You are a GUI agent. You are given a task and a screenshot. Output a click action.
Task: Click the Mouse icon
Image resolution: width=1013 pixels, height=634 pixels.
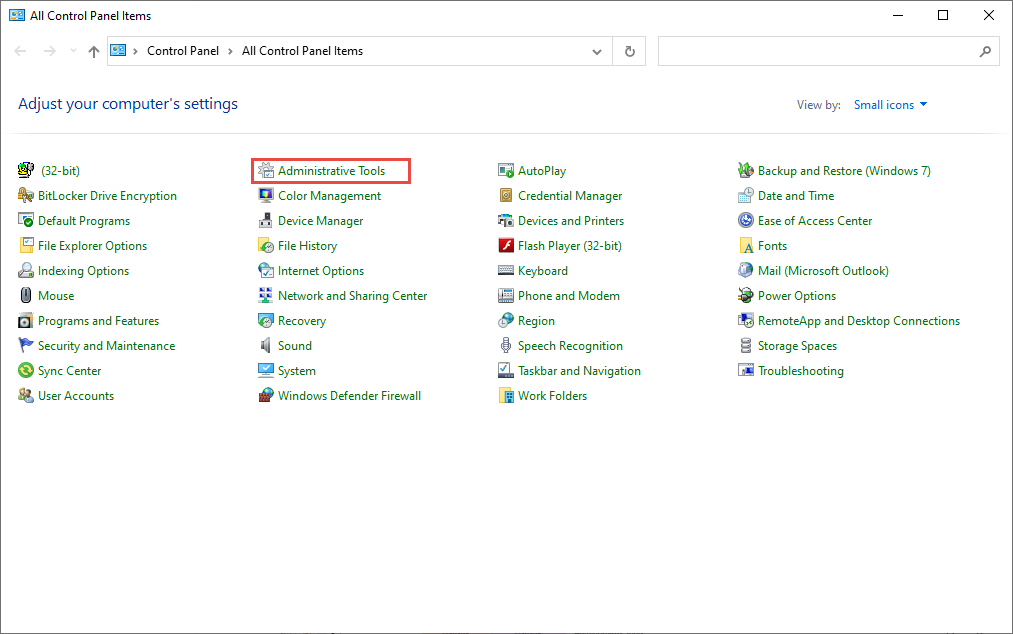pos(26,296)
